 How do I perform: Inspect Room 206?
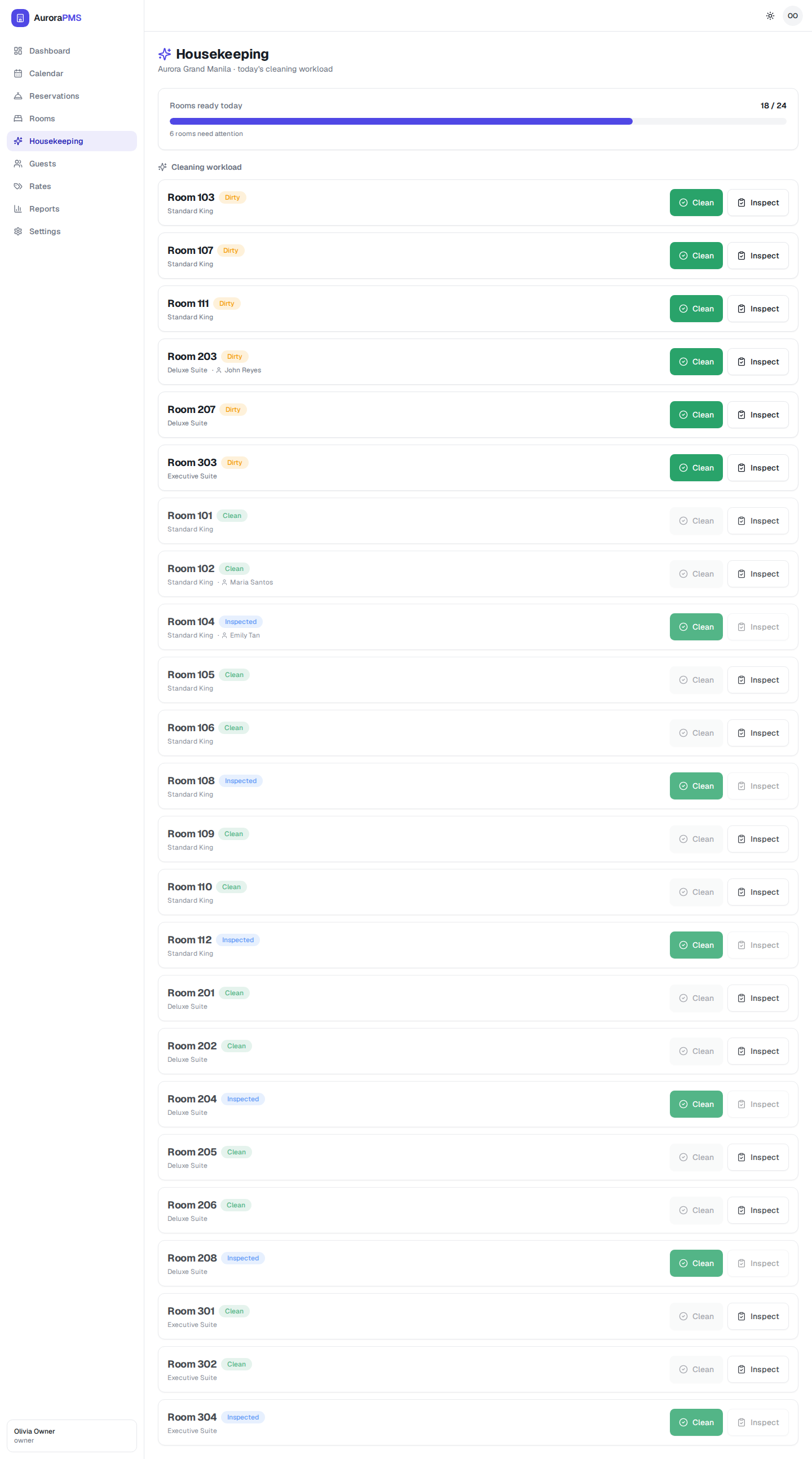click(758, 1210)
